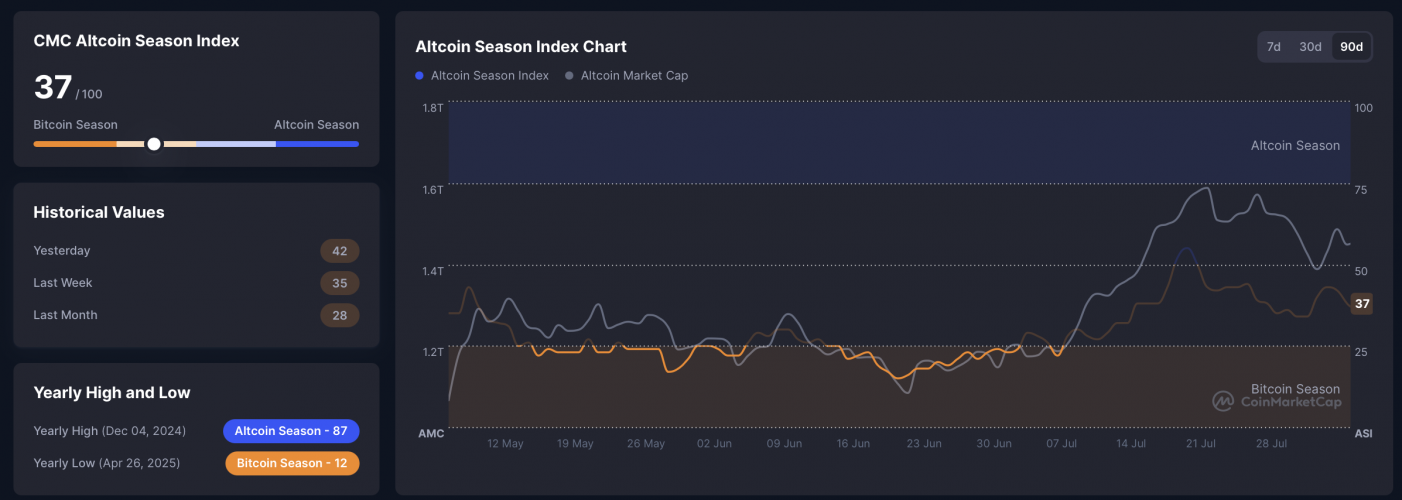Select the 90d chart range

[x=1351, y=47]
